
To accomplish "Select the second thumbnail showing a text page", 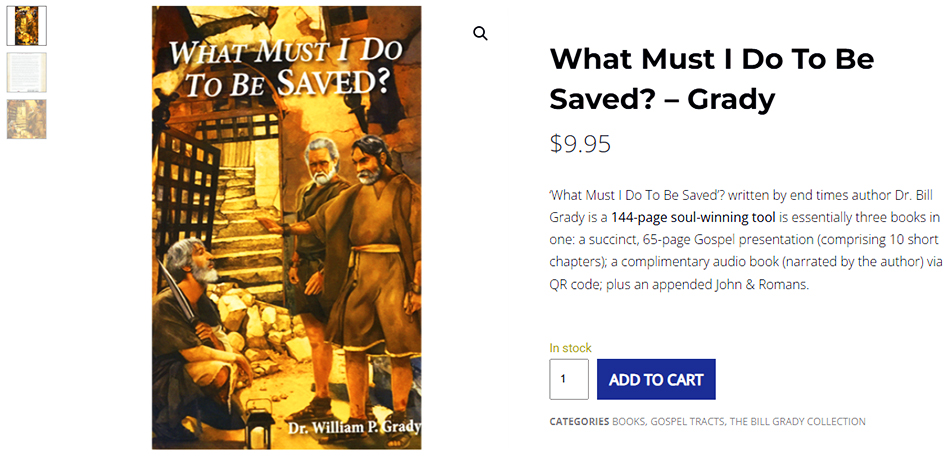I will pos(27,72).
